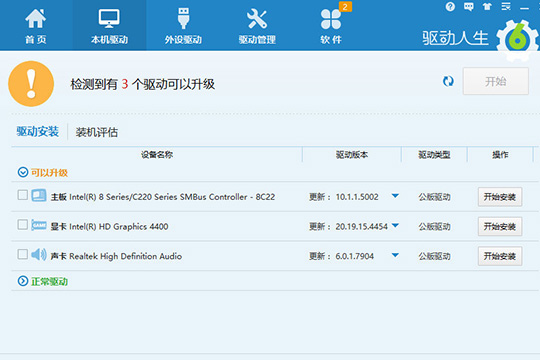The width and height of the screenshot is (540, 360).
Task: Switch to the 装机评估 tab
Action: tap(97, 132)
